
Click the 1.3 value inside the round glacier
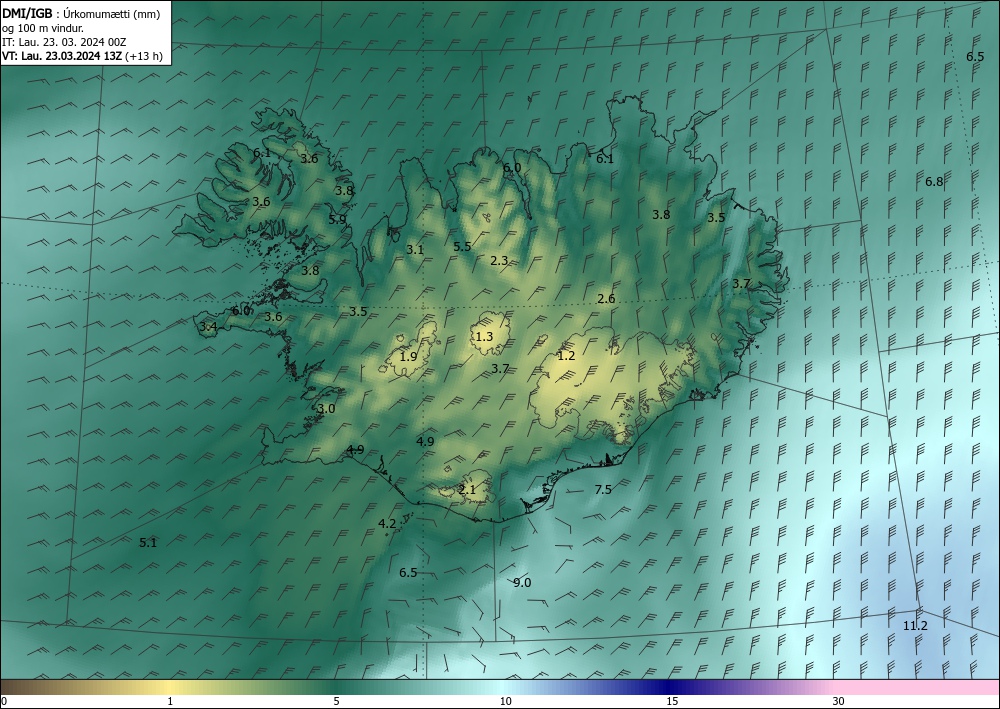(x=485, y=337)
